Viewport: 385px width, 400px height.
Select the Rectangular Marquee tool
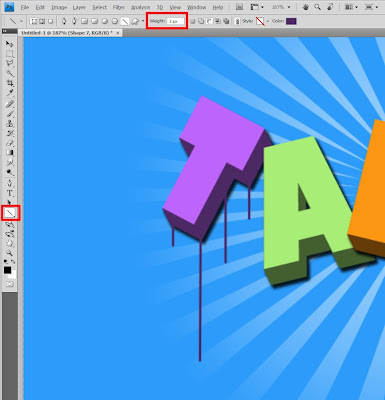click(x=10, y=54)
